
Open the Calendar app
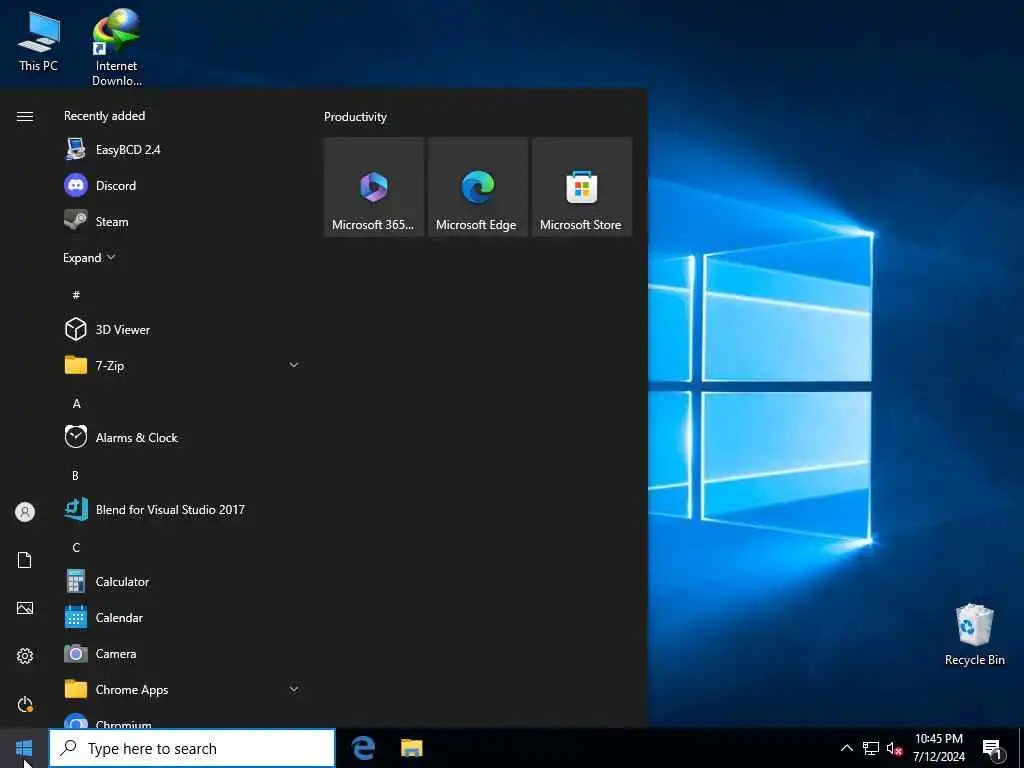click(183, 617)
